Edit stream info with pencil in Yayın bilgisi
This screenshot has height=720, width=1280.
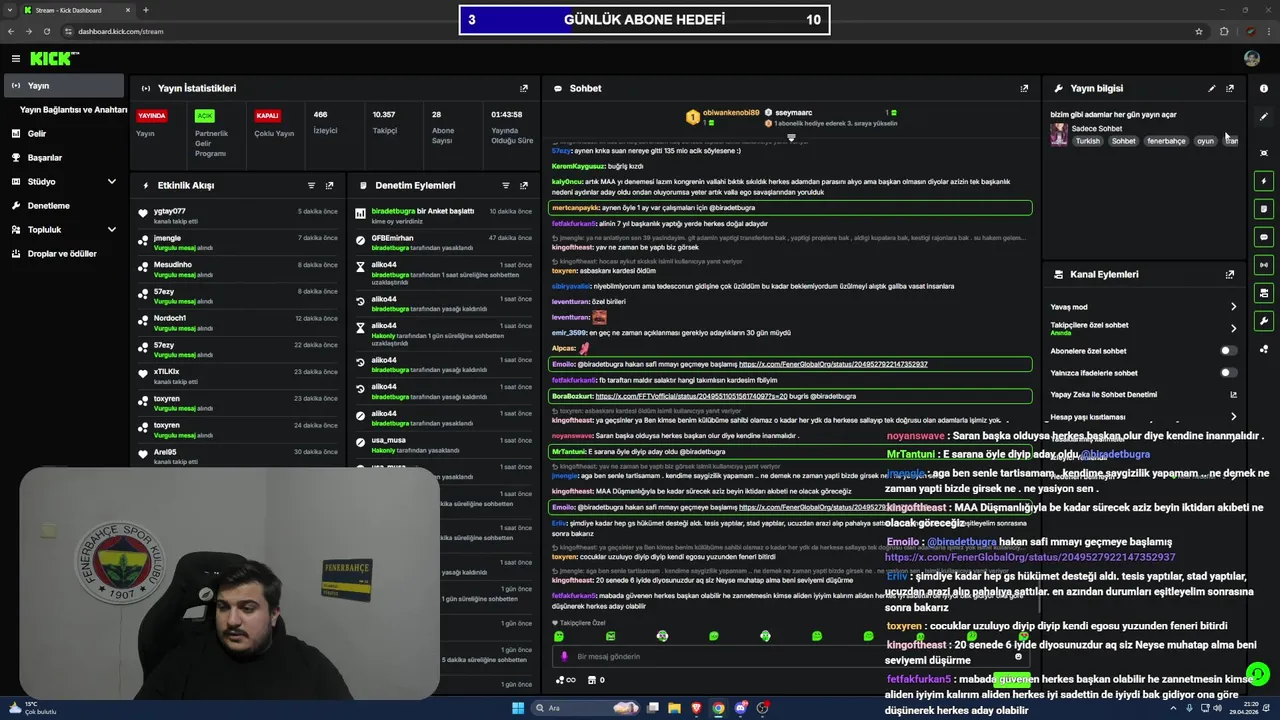click(1212, 88)
